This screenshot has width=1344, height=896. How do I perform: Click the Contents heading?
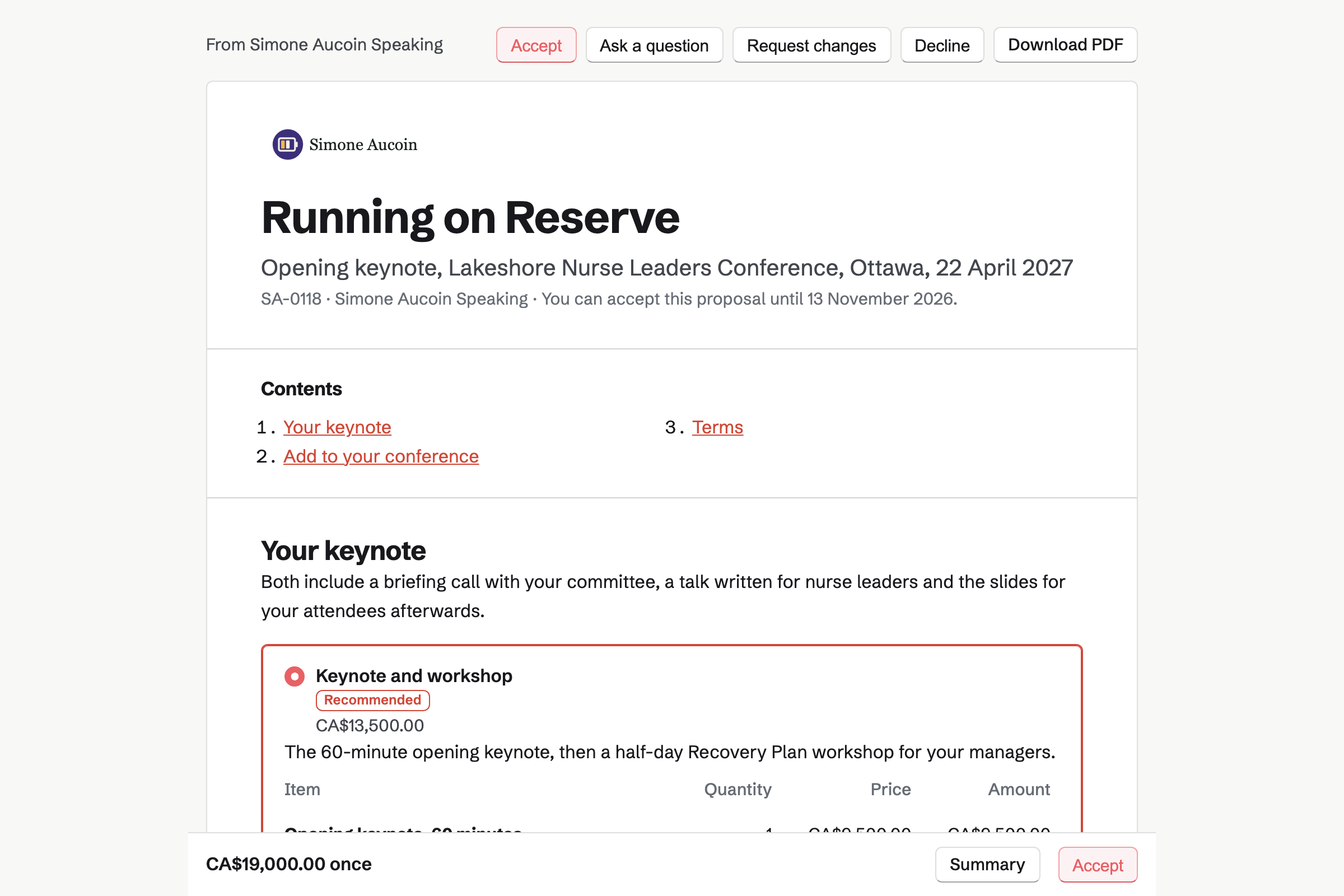click(301, 389)
